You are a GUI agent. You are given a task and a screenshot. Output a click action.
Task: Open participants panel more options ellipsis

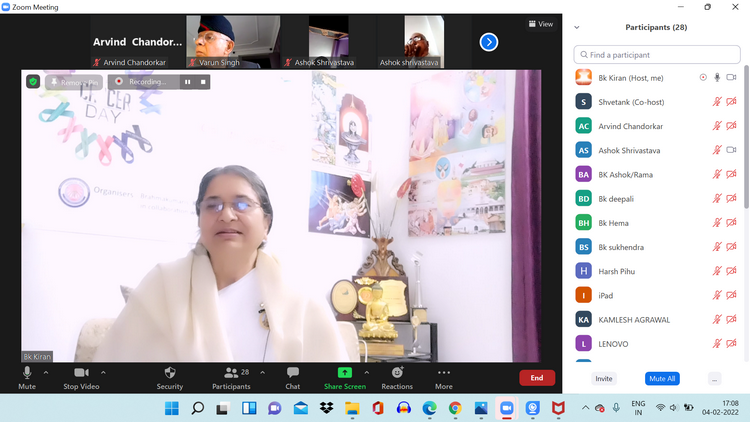tap(714, 378)
